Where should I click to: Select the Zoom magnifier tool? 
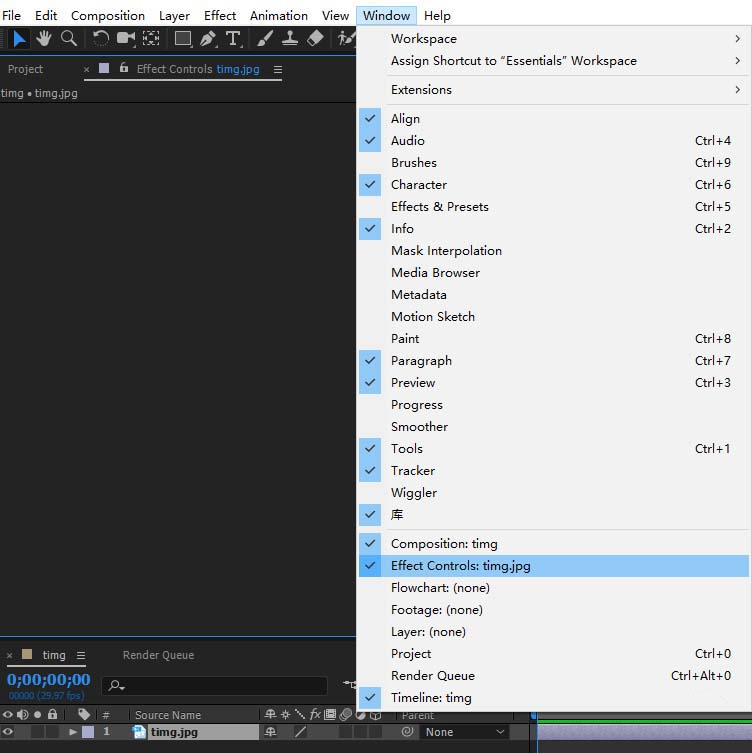[x=69, y=38]
